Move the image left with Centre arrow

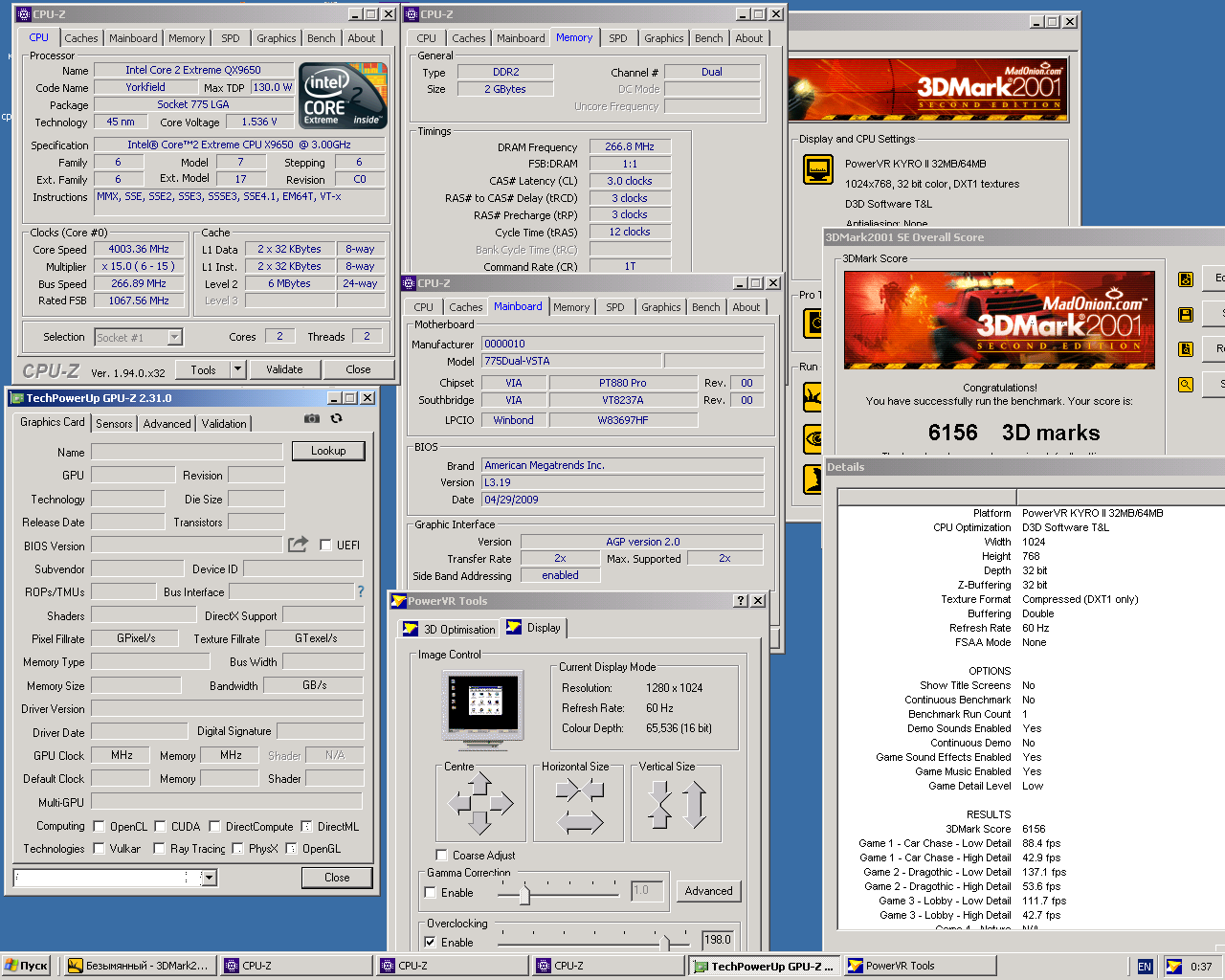[457, 805]
